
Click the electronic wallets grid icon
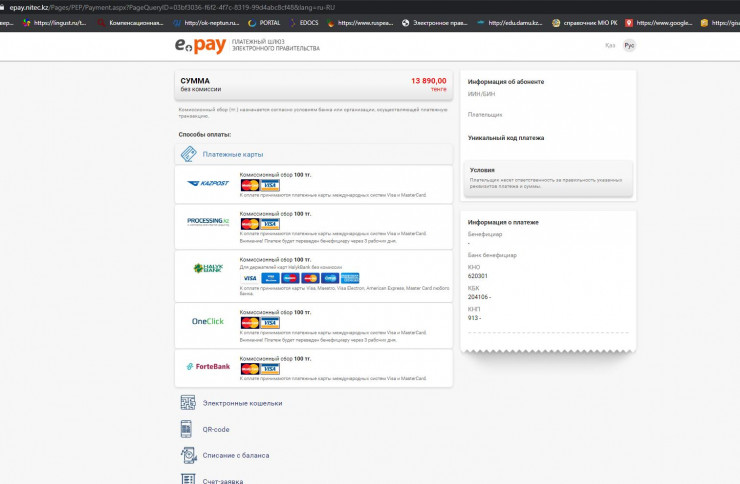click(x=186, y=403)
